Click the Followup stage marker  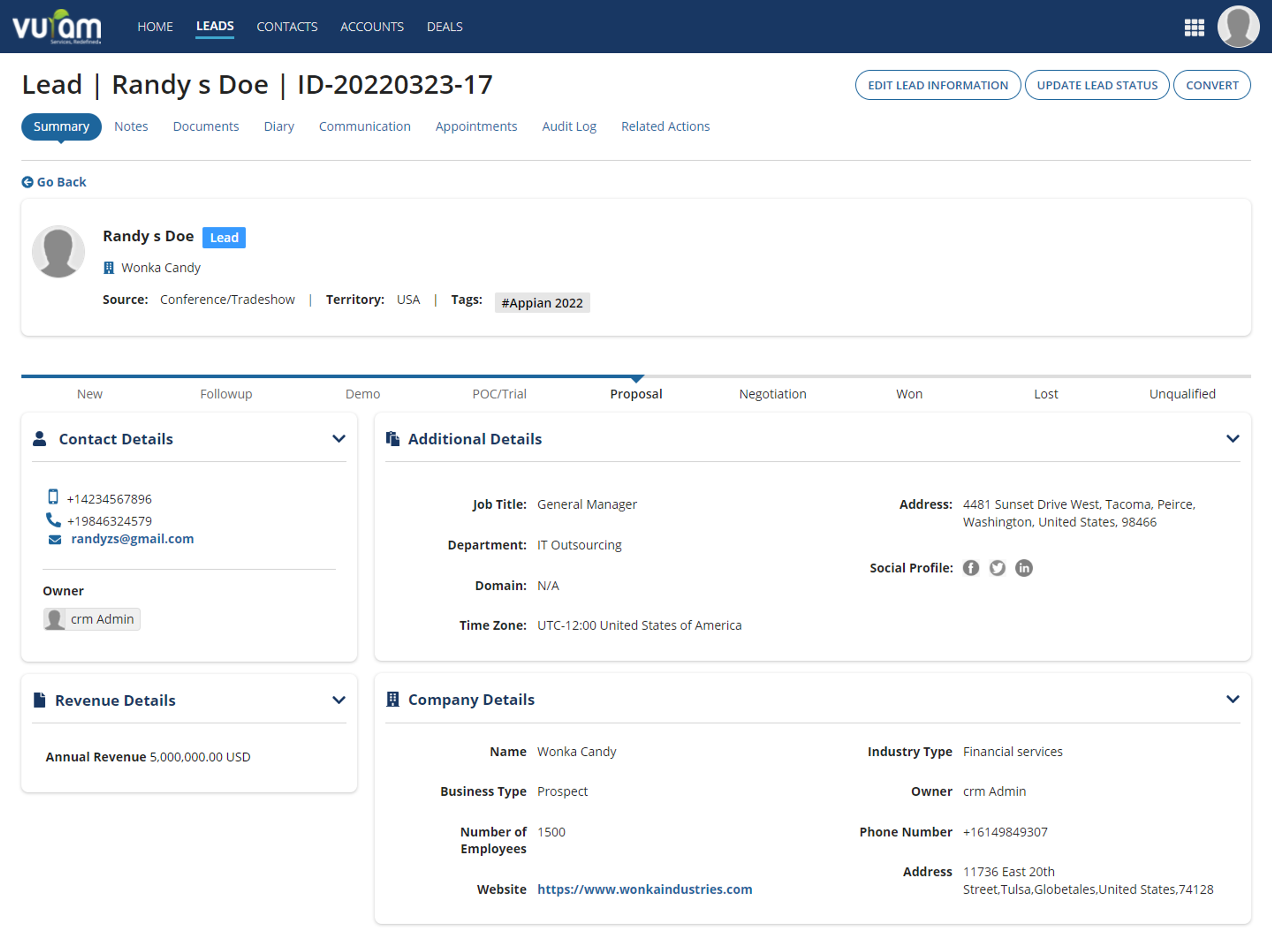point(226,394)
